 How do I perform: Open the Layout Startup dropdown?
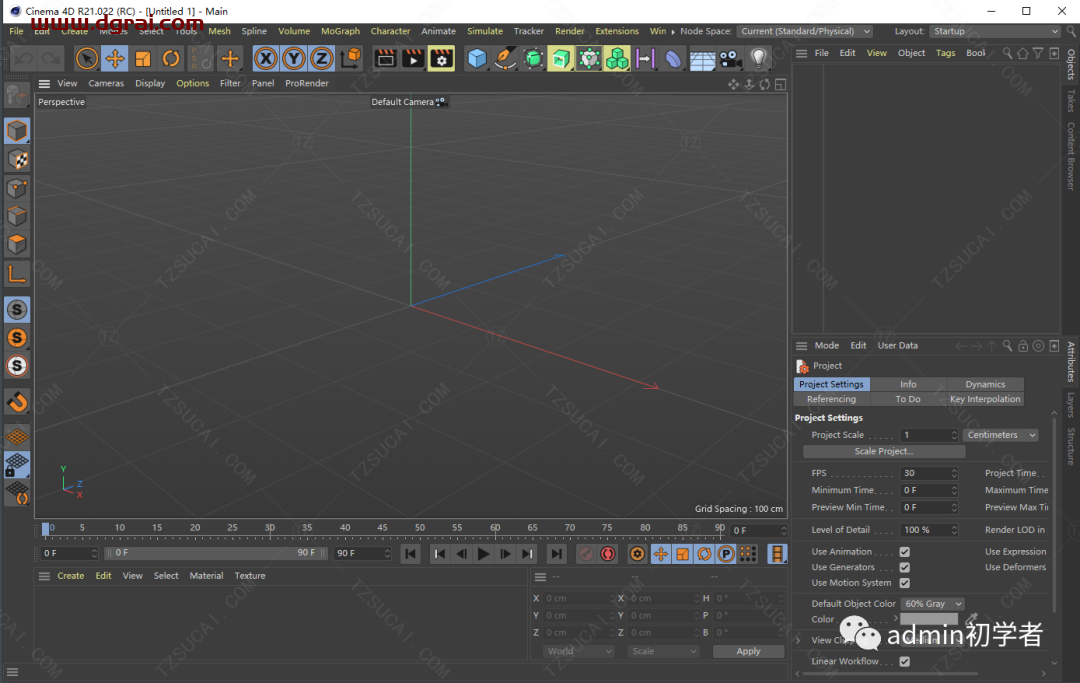coord(995,31)
